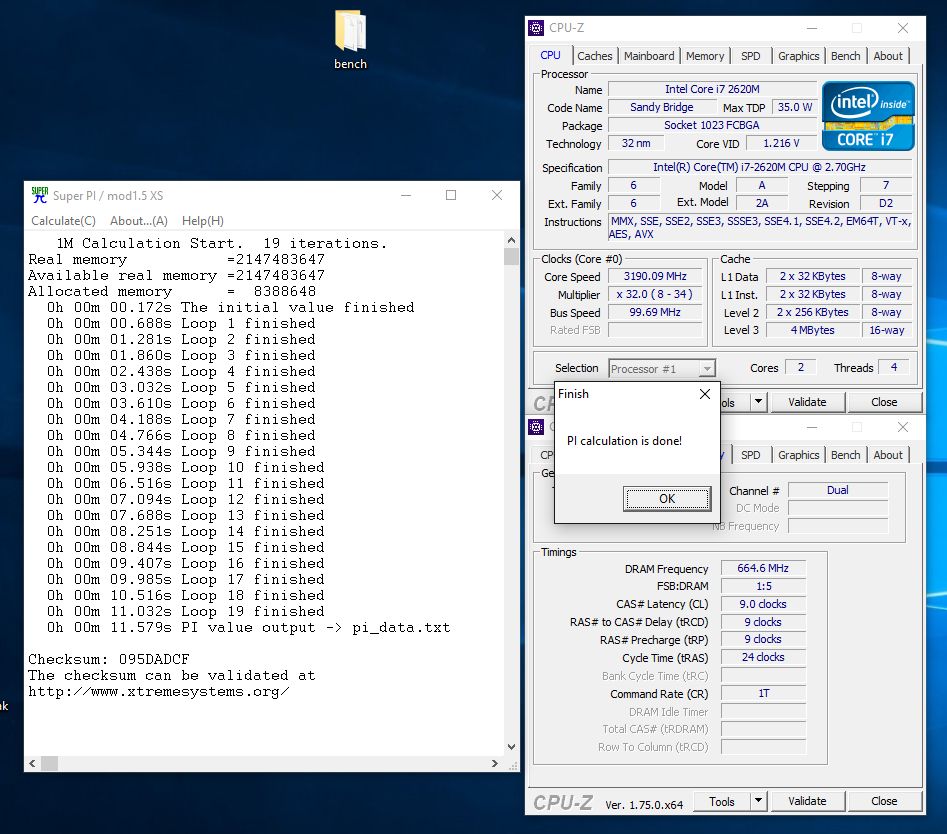947x834 pixels.
Task: Switch to Memory tab in upper CPU-Z
Action: click(x=705, y=56)
